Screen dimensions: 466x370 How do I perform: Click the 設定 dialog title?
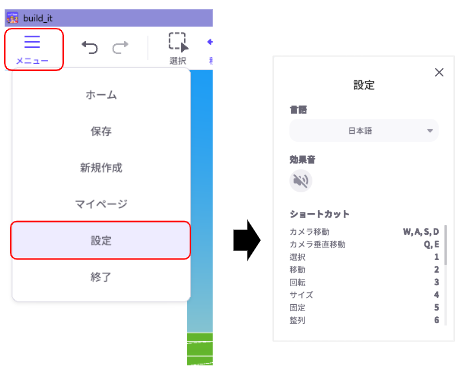[364, 85]
